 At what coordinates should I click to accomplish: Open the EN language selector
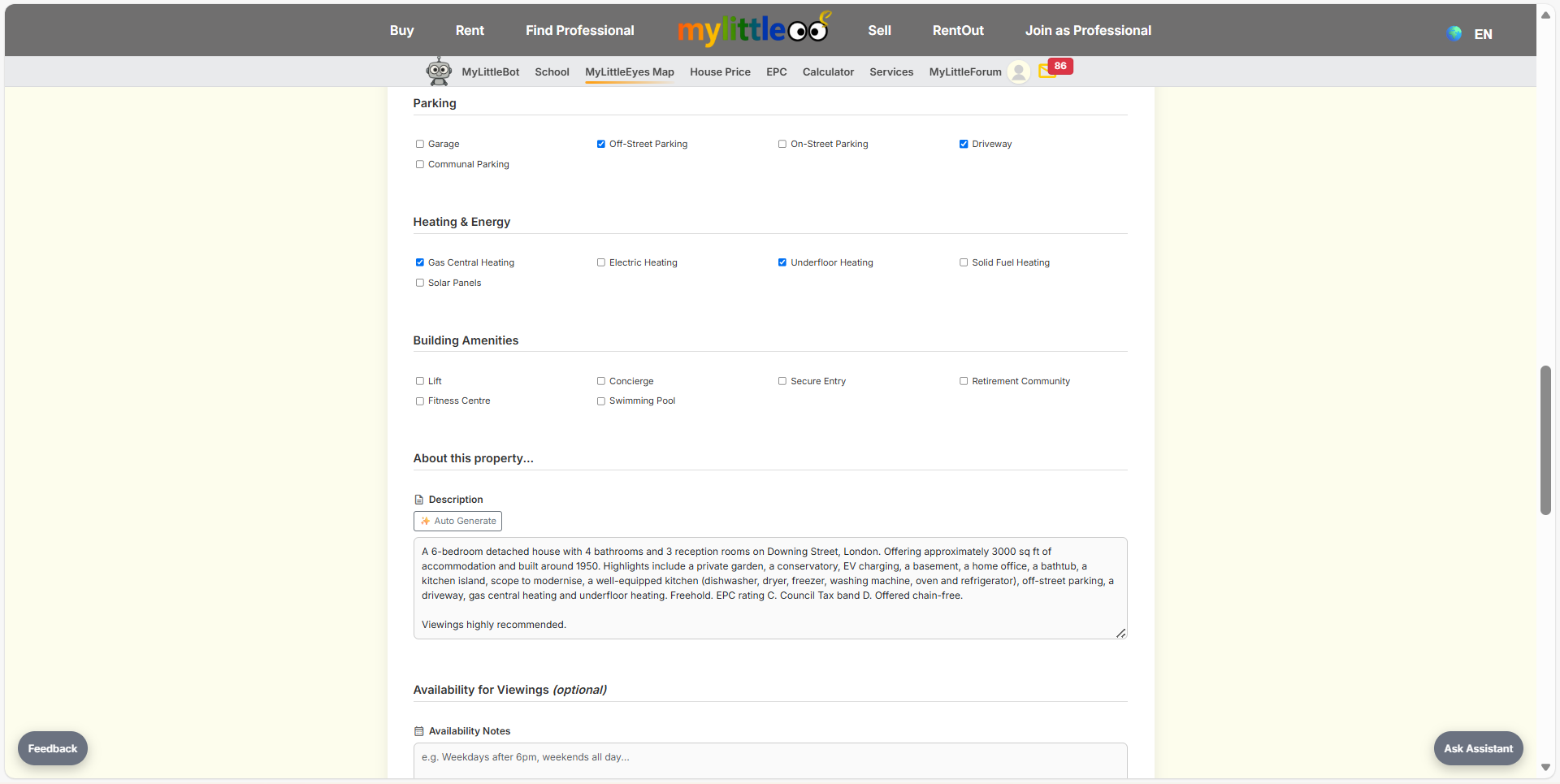pos(1483,34)
